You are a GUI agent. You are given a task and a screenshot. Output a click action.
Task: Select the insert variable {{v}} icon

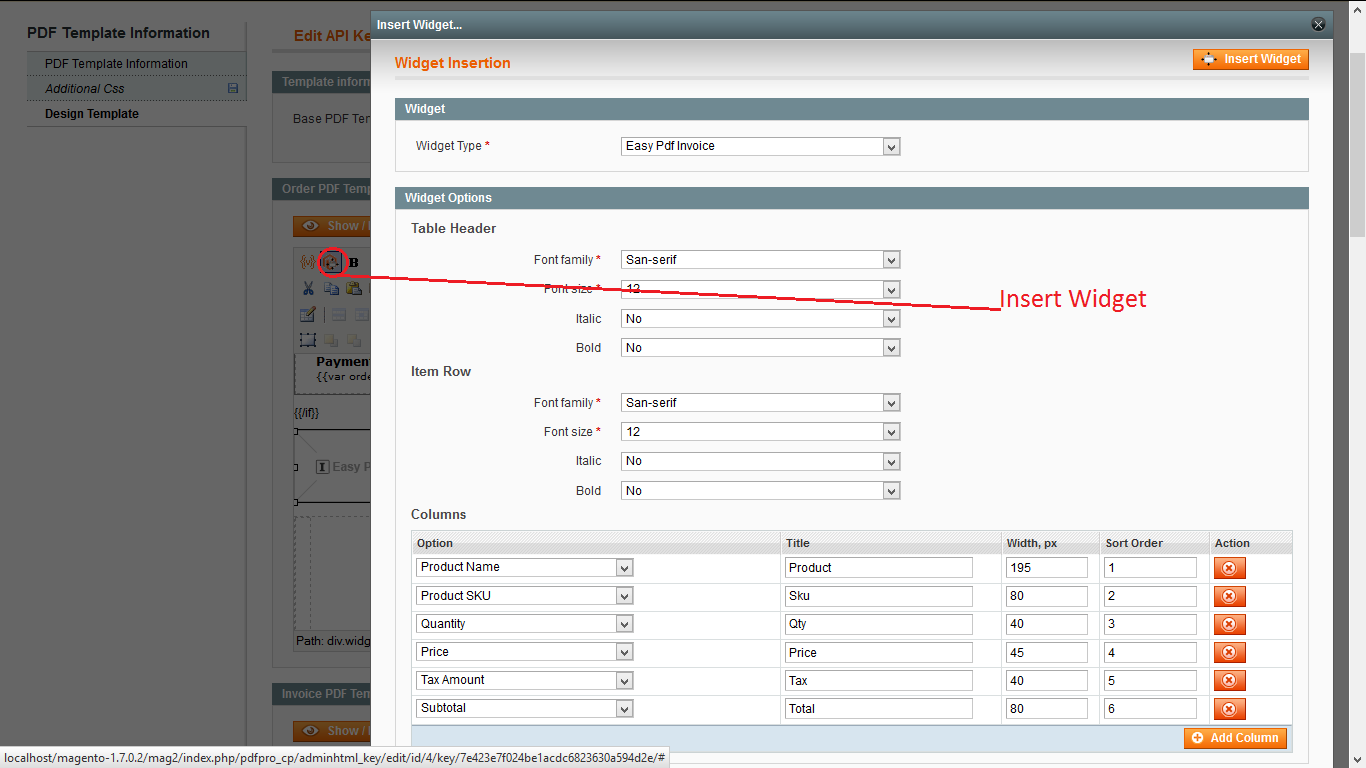coord(308,262)
